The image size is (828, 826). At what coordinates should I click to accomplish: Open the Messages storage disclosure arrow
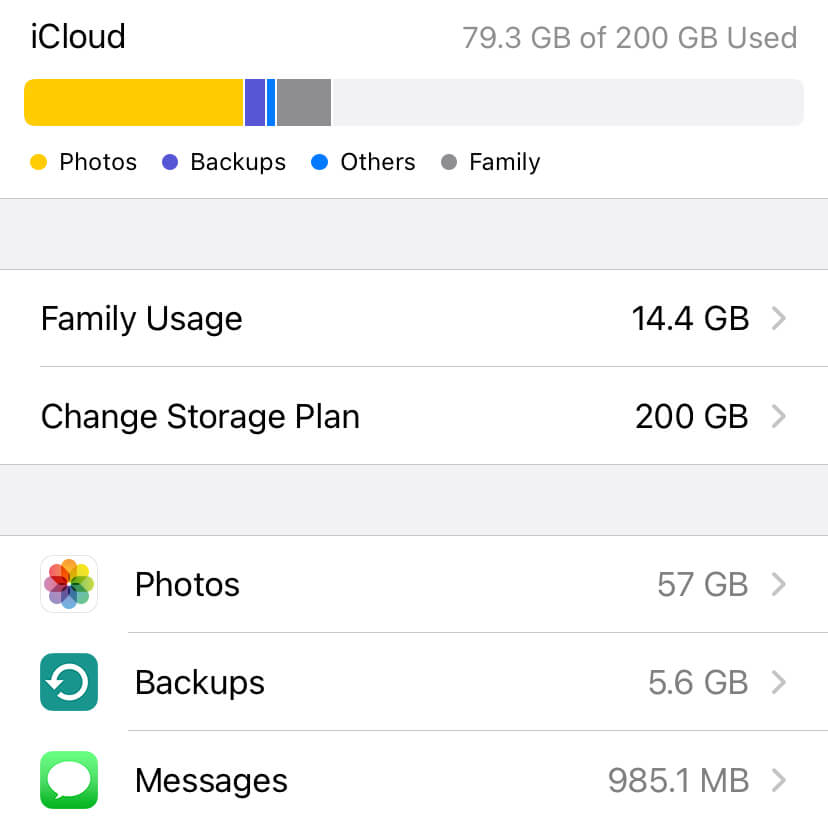point(779,780)
